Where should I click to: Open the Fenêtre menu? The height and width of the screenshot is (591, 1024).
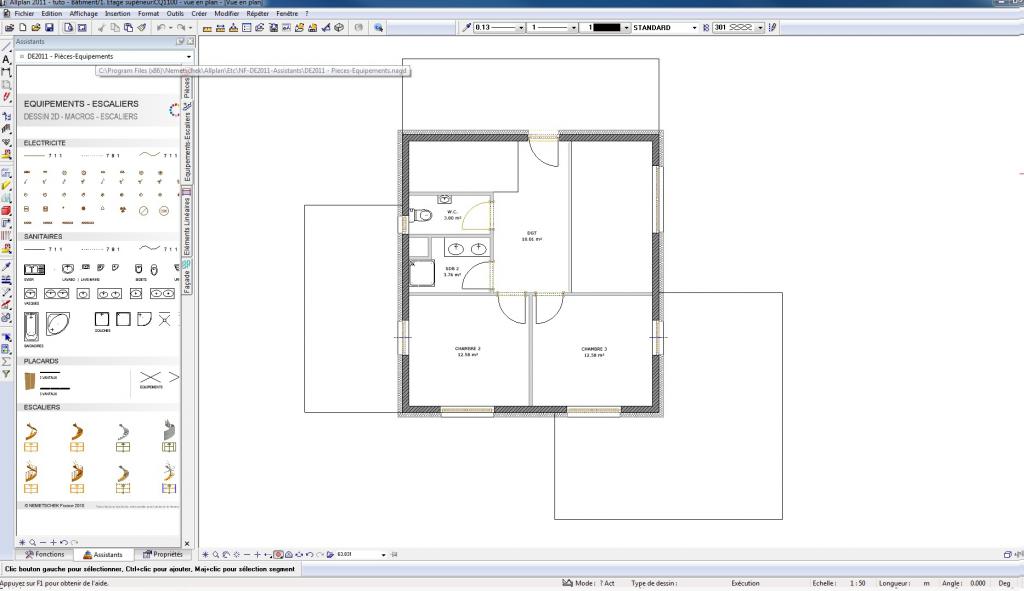coord(287,14)
